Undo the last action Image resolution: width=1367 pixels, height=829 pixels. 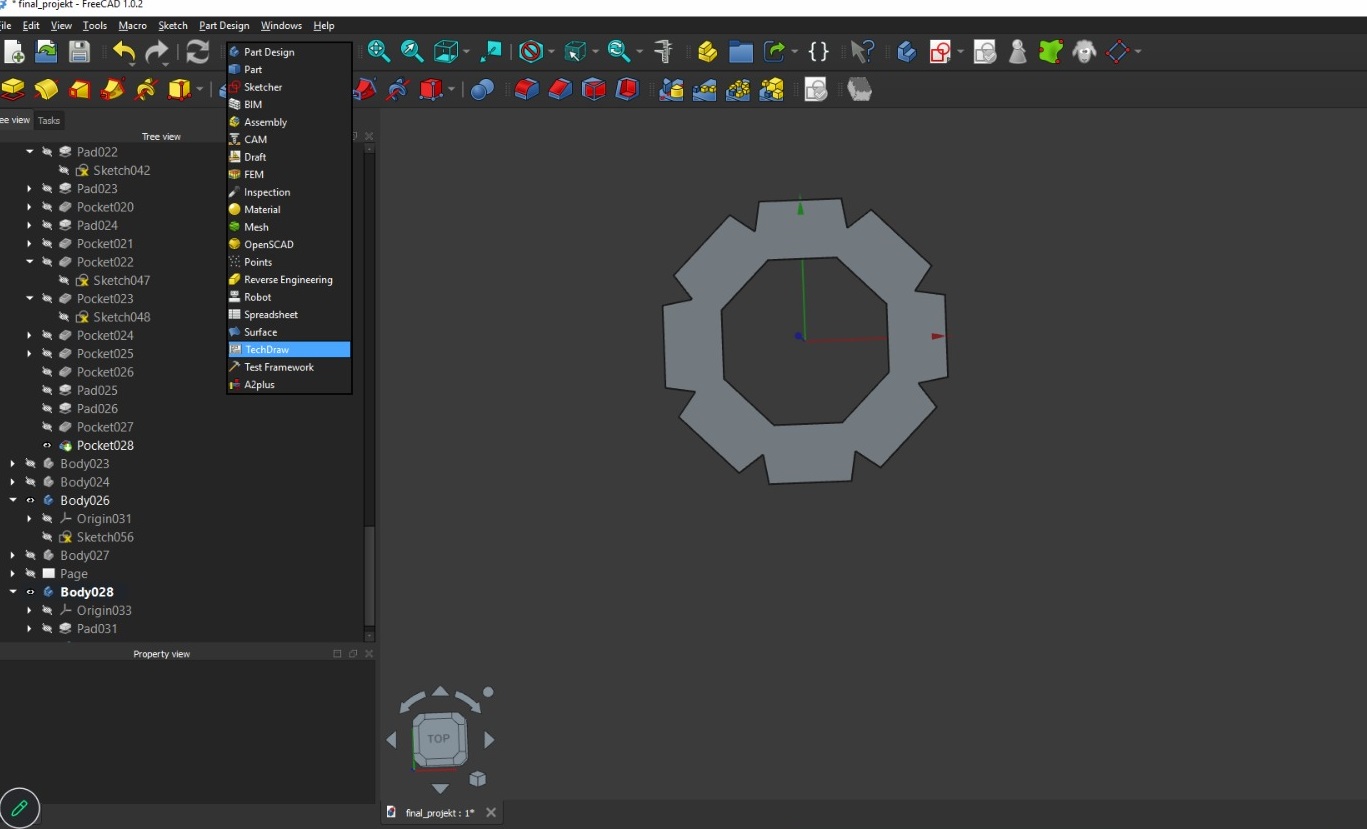pyautogui.click(x=124, y=52)
